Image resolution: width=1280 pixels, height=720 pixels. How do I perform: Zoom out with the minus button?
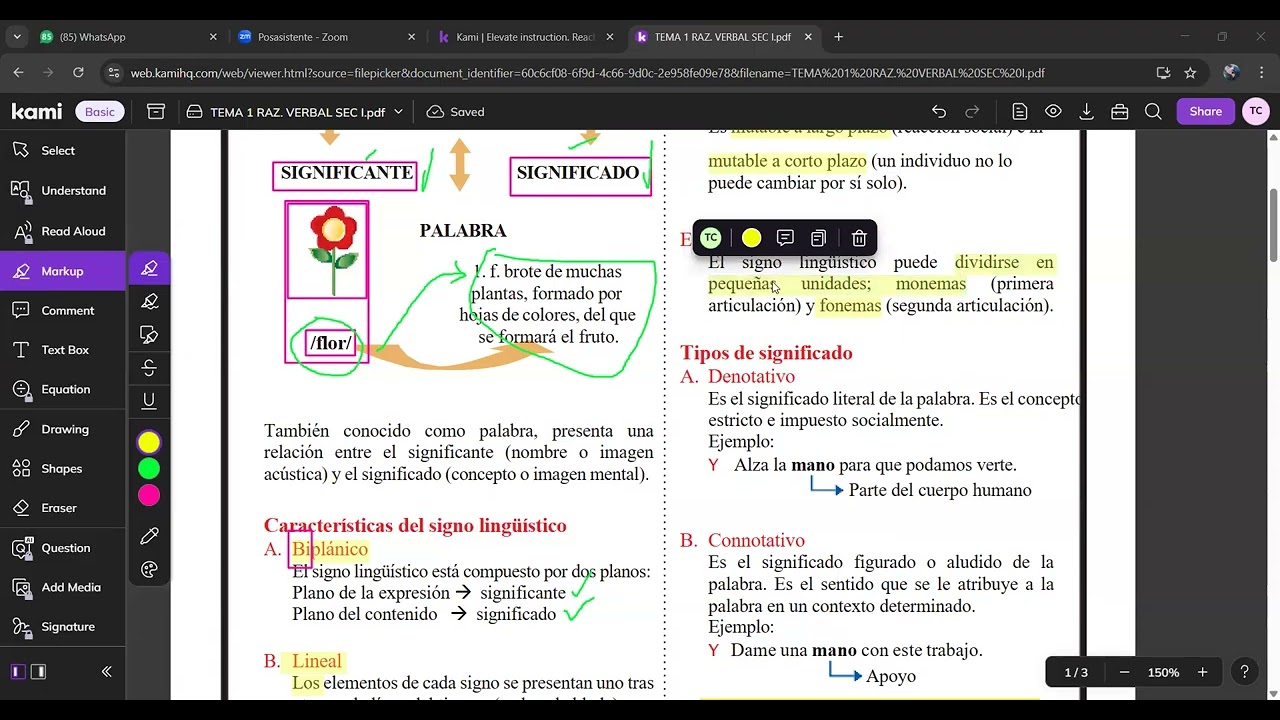(1124, 672)
